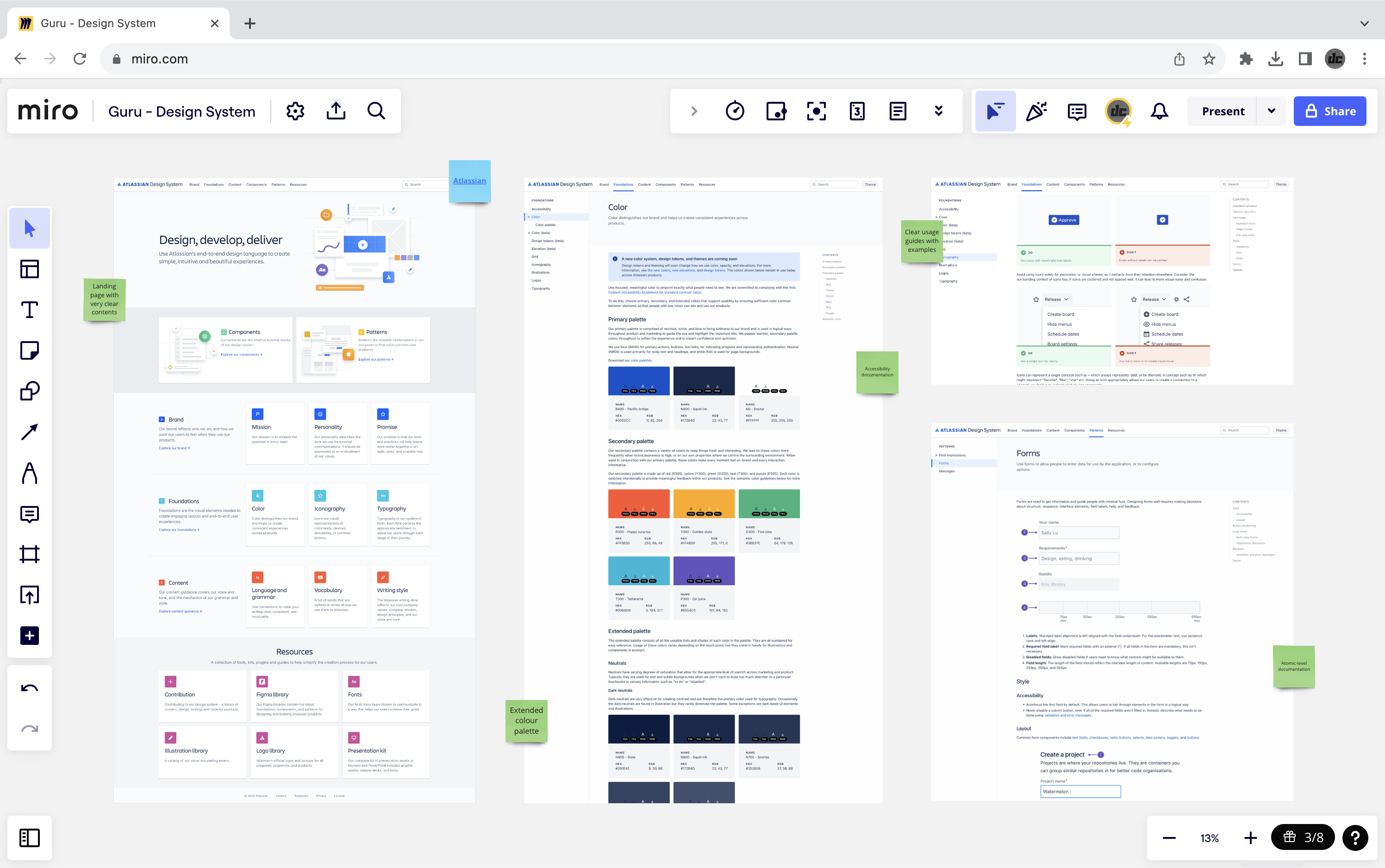The width and height of the screenshot is (1385, 868).
Task: Toggle the browser side panel
Action: [1304, 58]
